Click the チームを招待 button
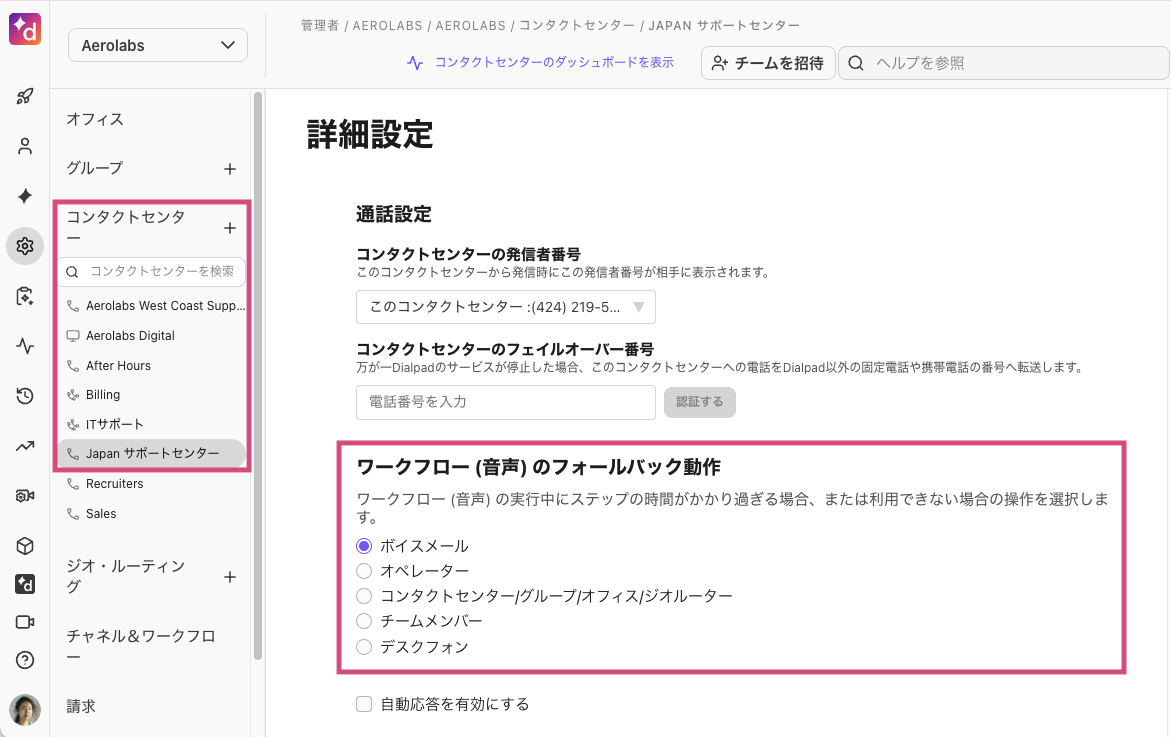 [767, 63]
